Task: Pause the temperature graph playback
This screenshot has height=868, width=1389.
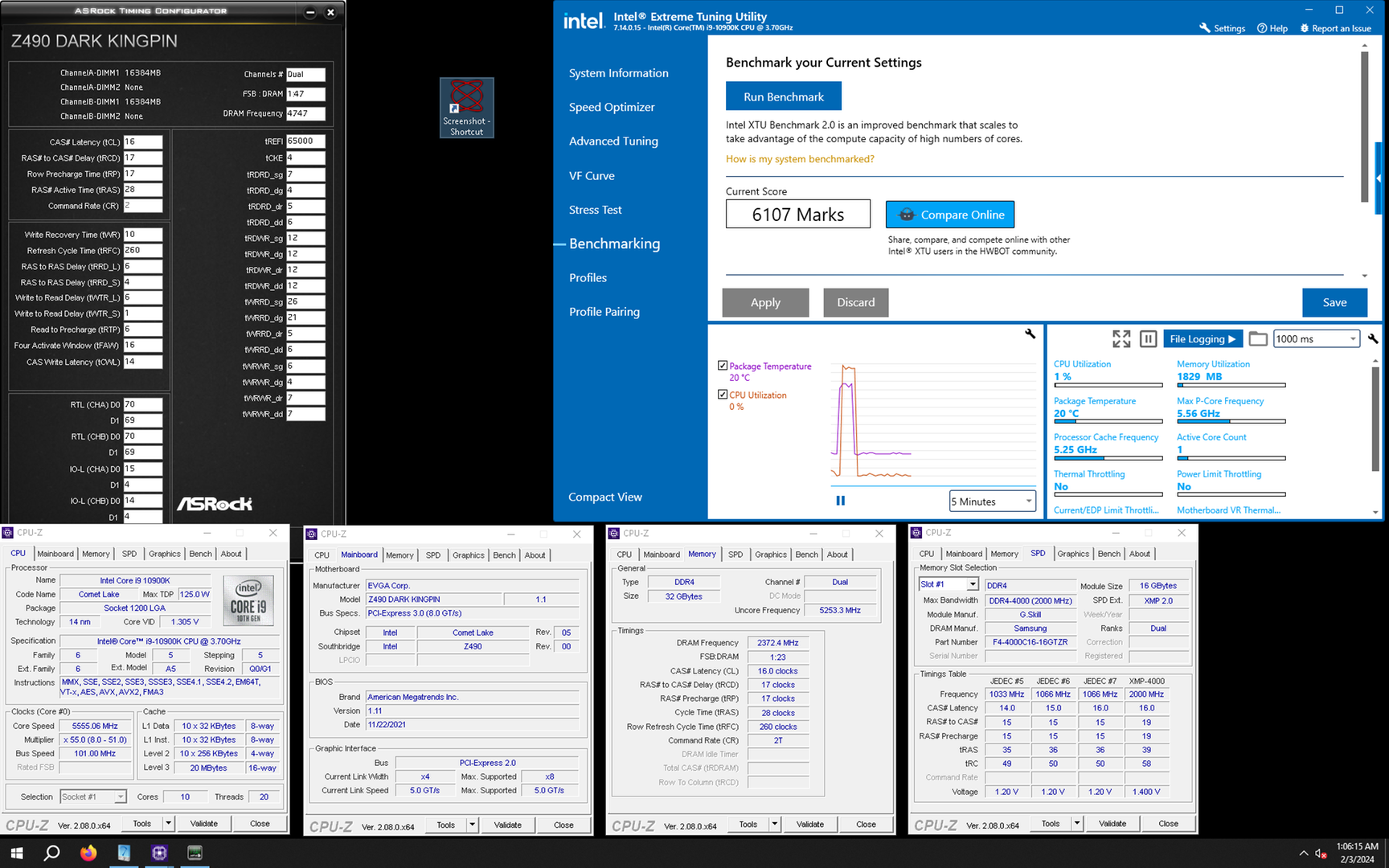Action: (x=841, y=501)
